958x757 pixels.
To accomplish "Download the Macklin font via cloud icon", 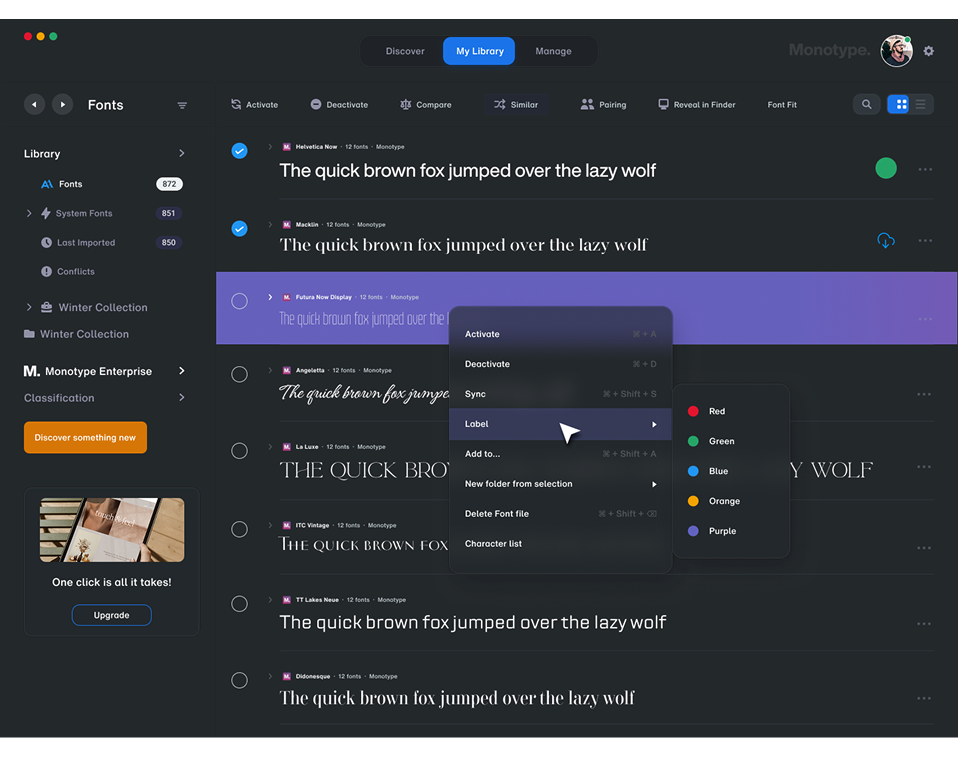I will 885,240.
